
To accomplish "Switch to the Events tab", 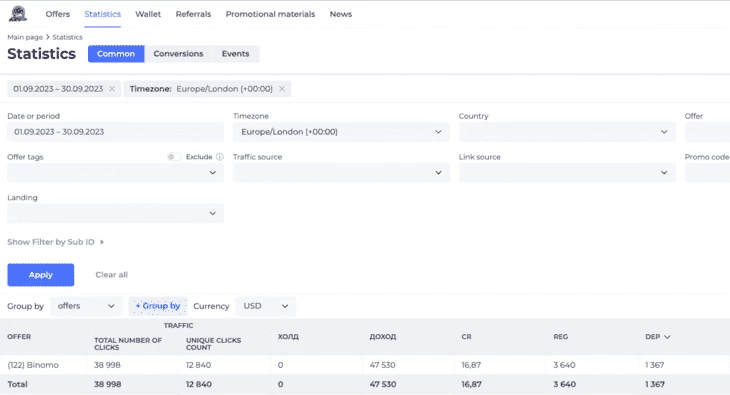I will (x=236, y=54).
